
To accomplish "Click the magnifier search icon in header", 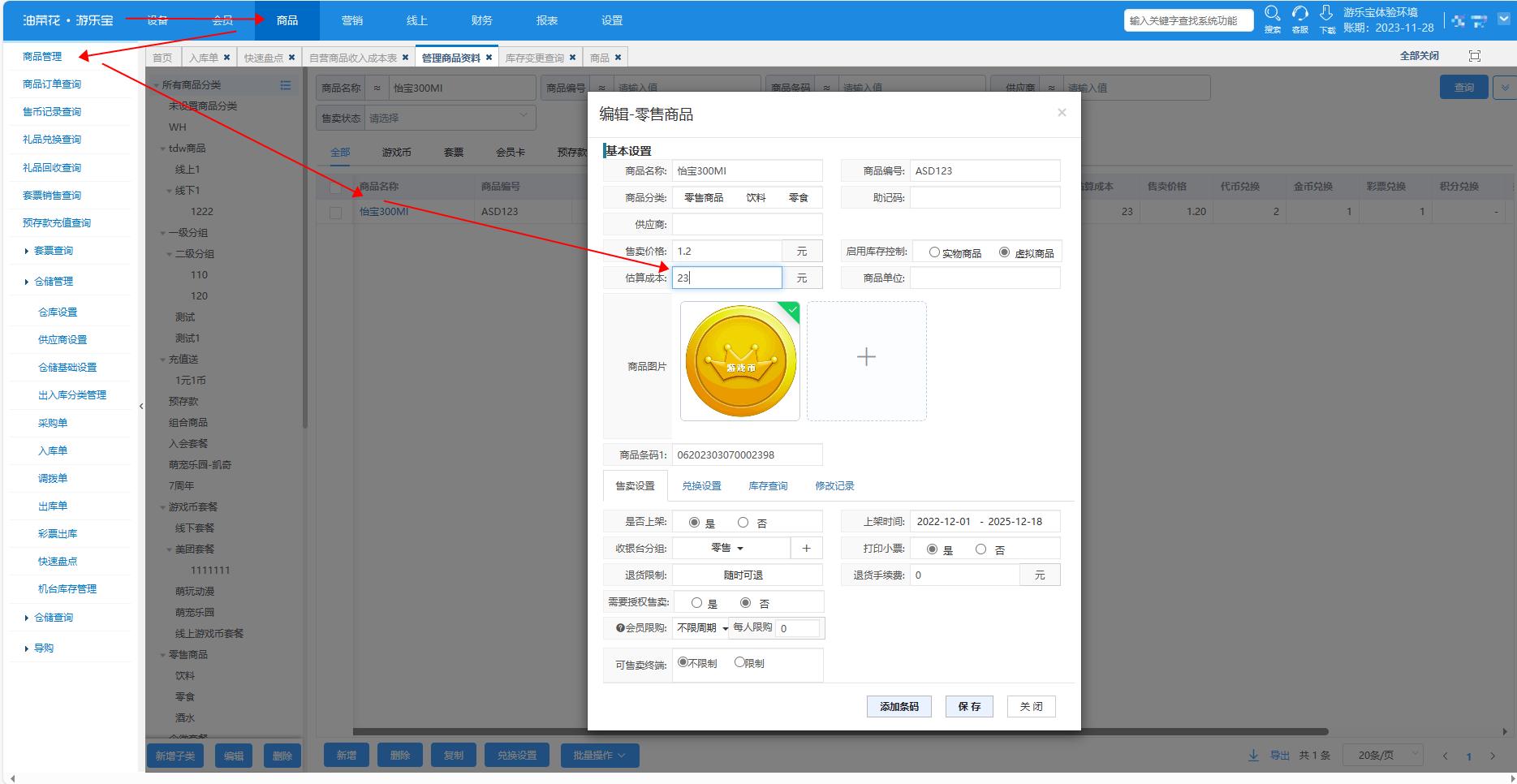I will [x=1272, y=14].
